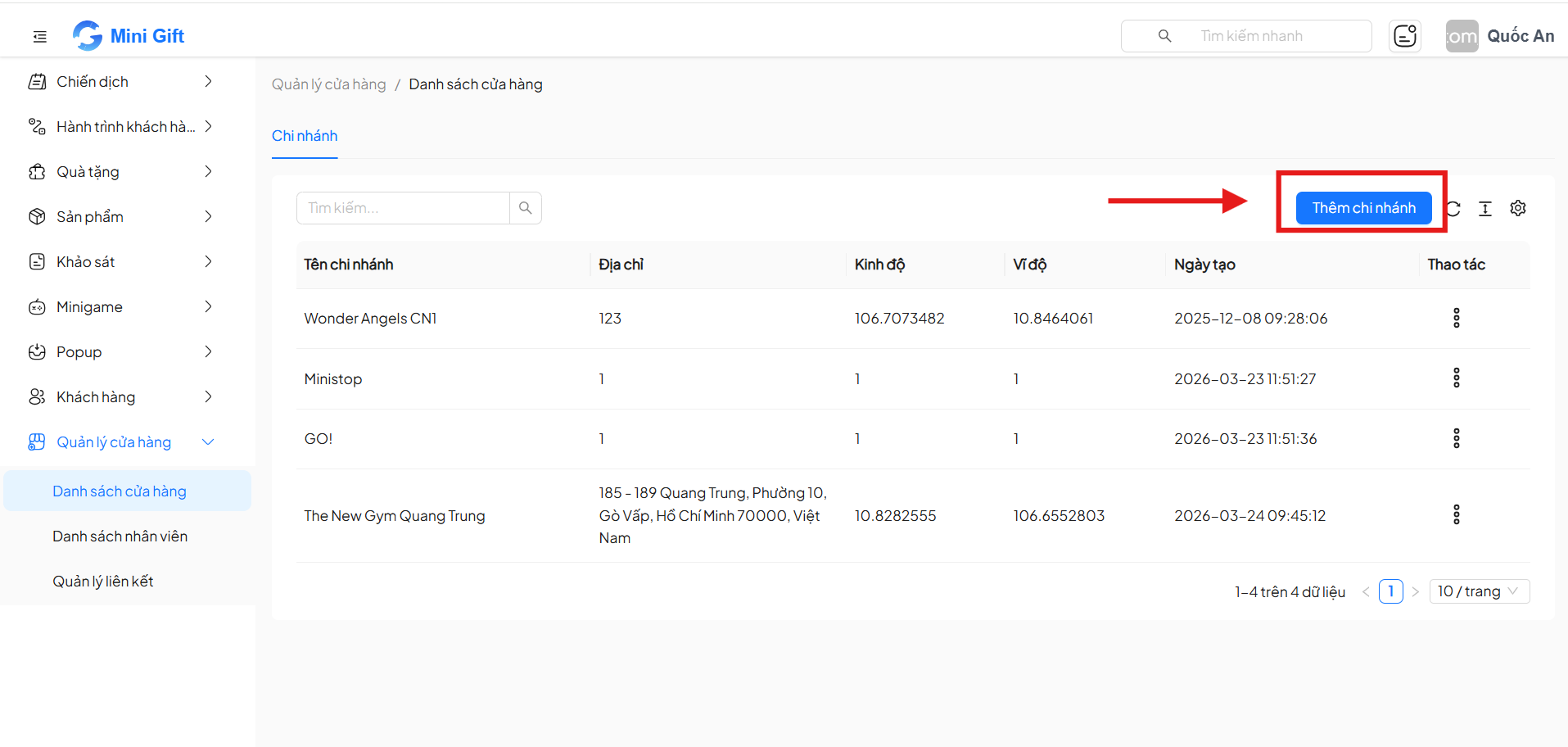Click the Hành trình khách hàng icon
Screen dimensions: 1568x747
coord(37,127)
